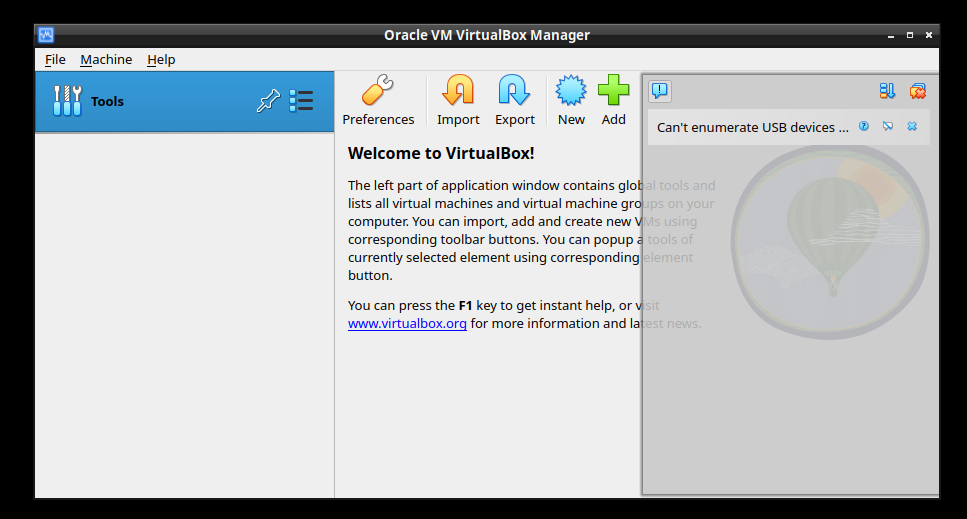Dismiss the USB devices notification
The height and width of the screenshot is (519, 967).
point(912,126)
